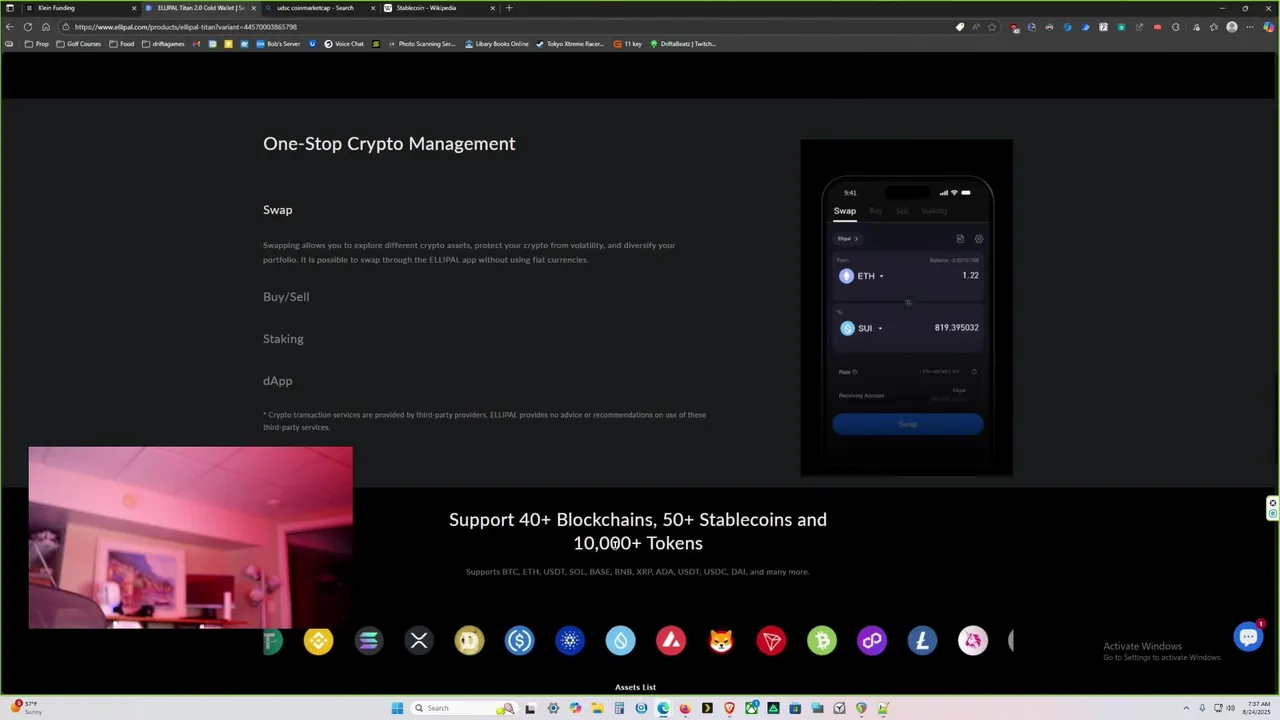Refresh the page
This screenshot has height=720, width=1280.
[28, 27]
